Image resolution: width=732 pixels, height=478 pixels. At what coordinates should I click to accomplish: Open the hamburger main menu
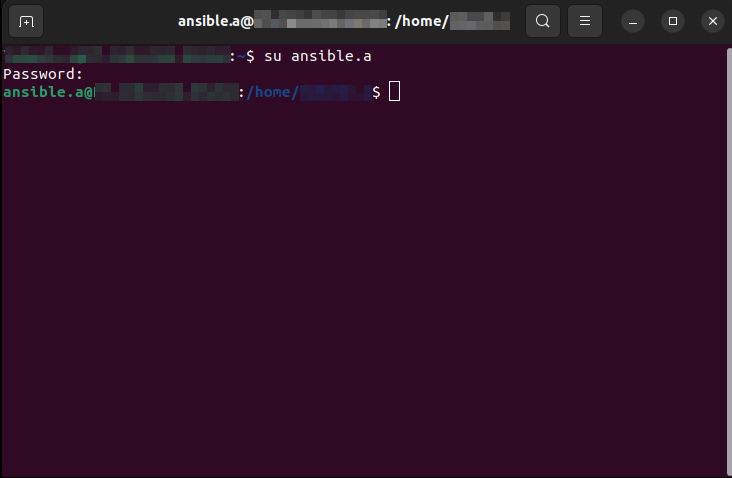[584, 21]
